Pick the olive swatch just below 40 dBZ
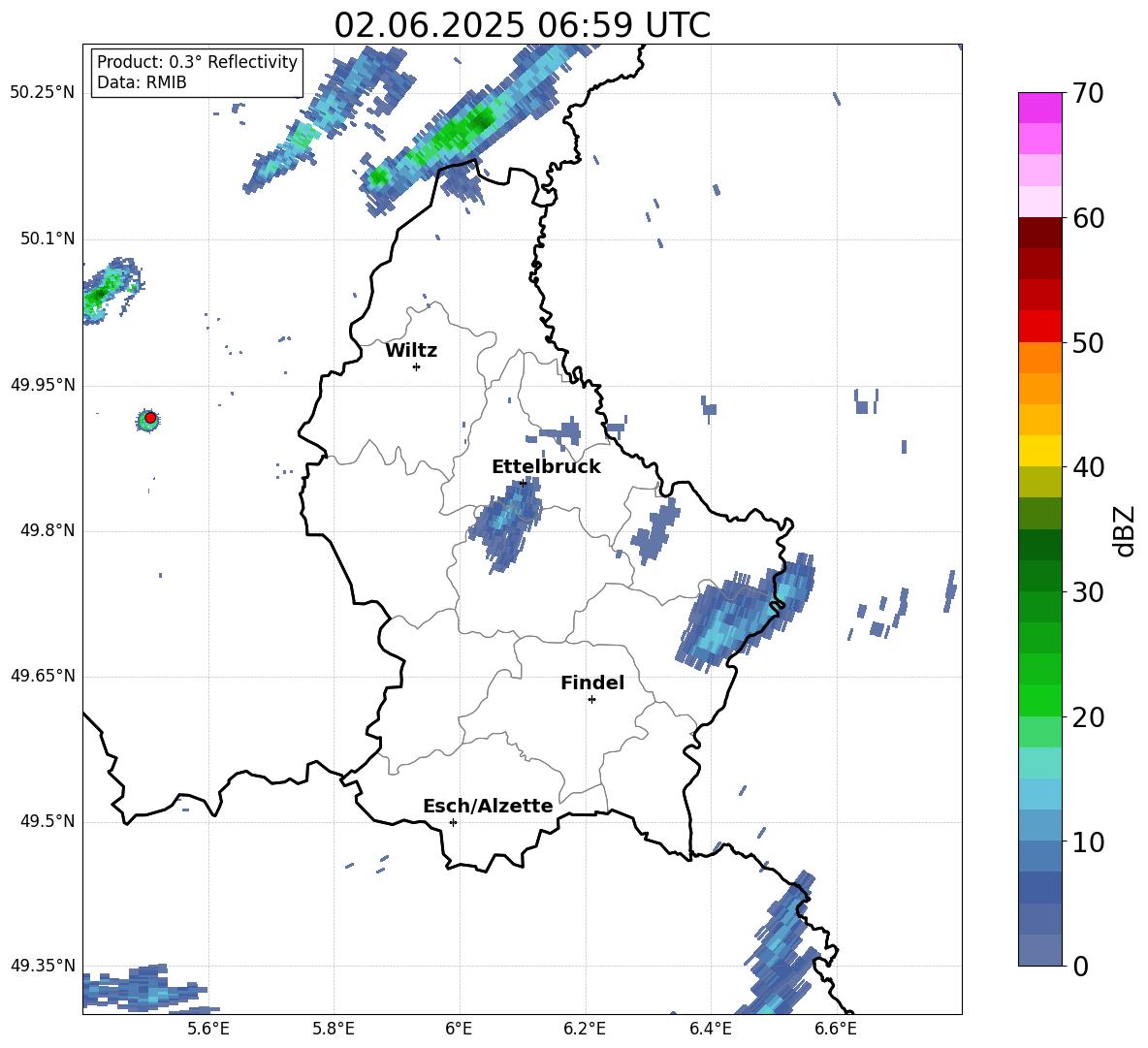The width and height of the screenshot is (1148, 1048). point(1040,482)
